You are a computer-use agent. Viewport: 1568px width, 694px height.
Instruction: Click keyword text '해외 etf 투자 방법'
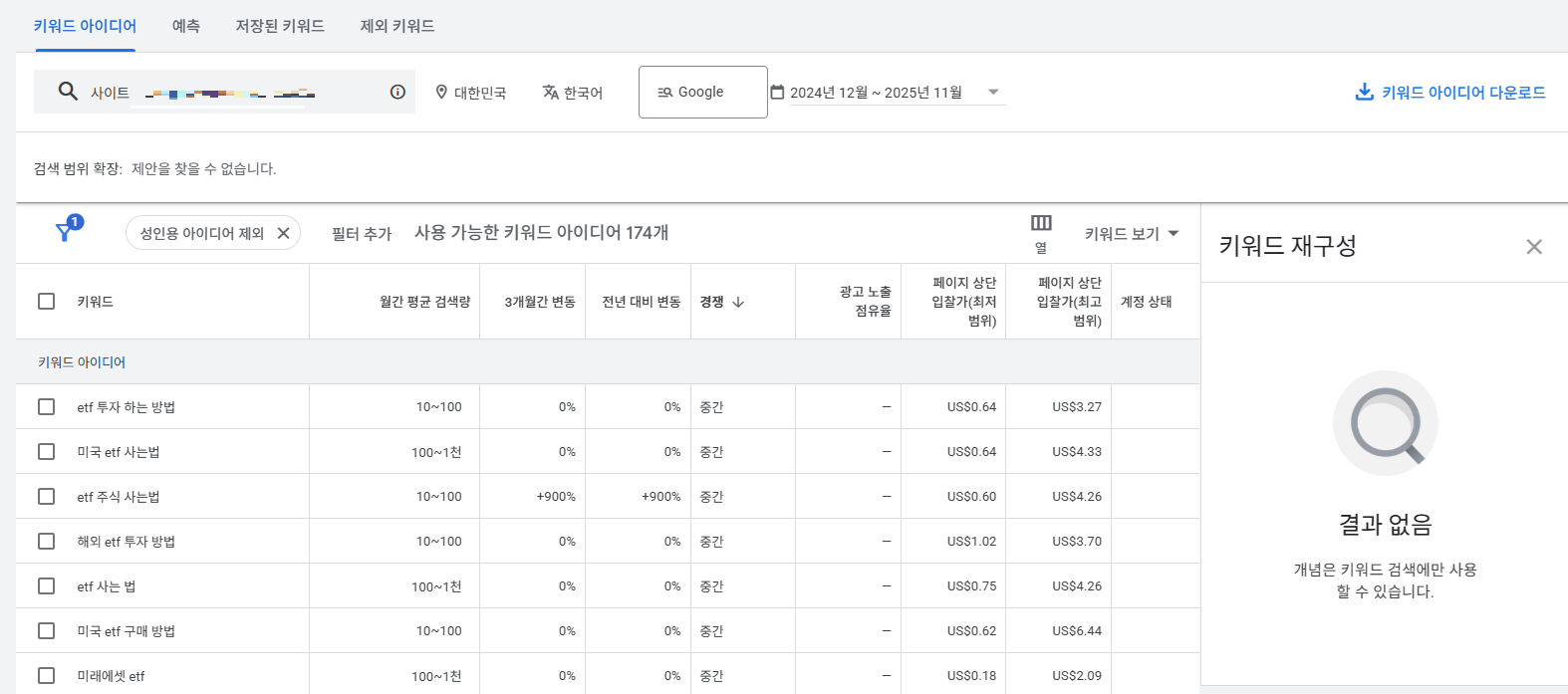126,541
